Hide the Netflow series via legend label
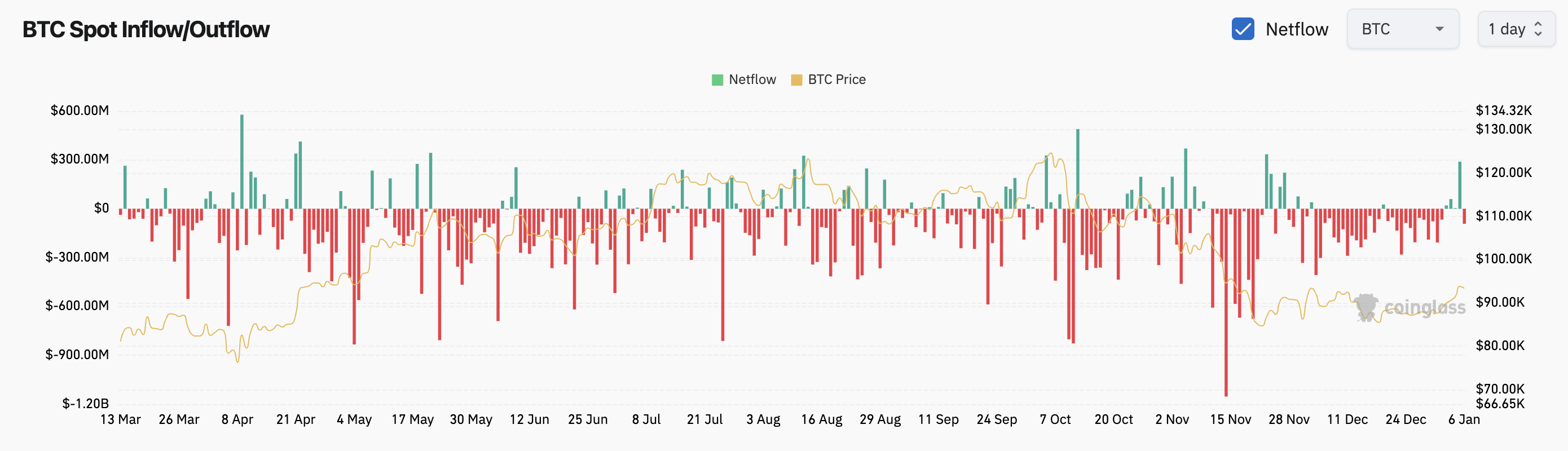 coord(752,79)
